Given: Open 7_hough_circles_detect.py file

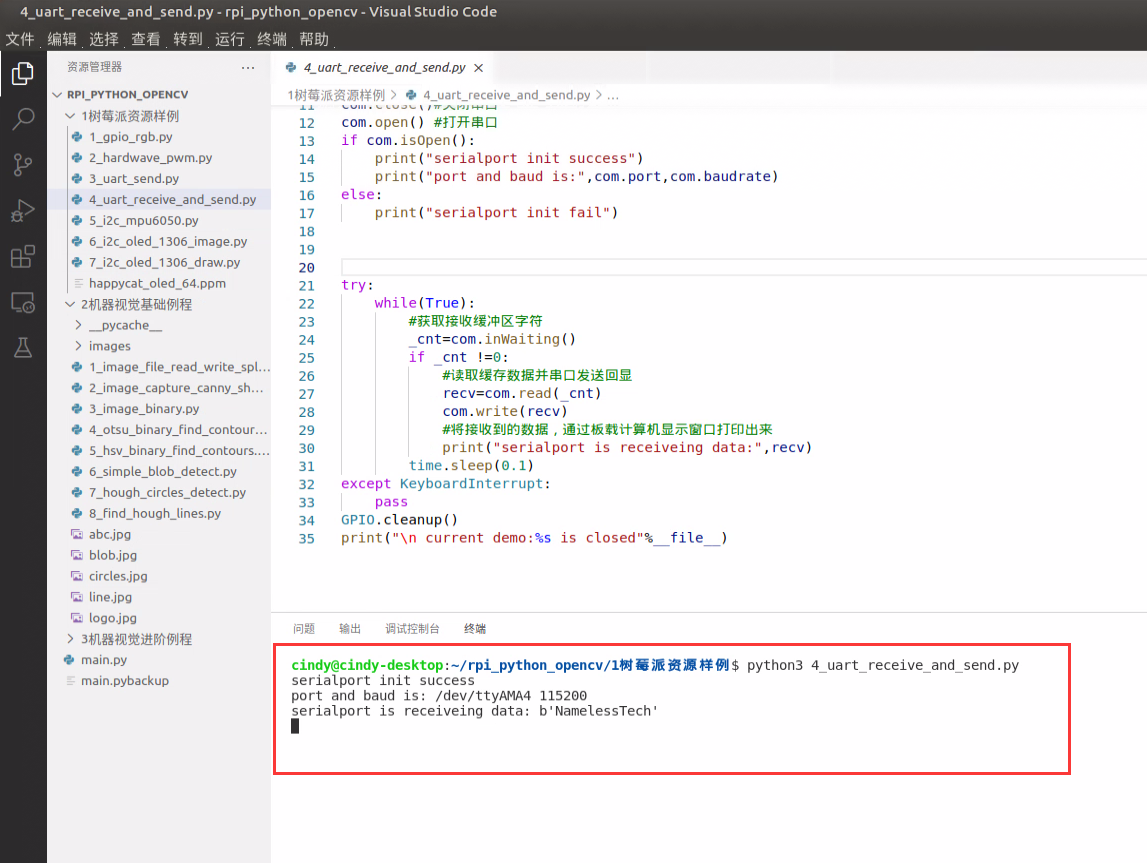Looking at the screenshot, I should coord(168,493).
